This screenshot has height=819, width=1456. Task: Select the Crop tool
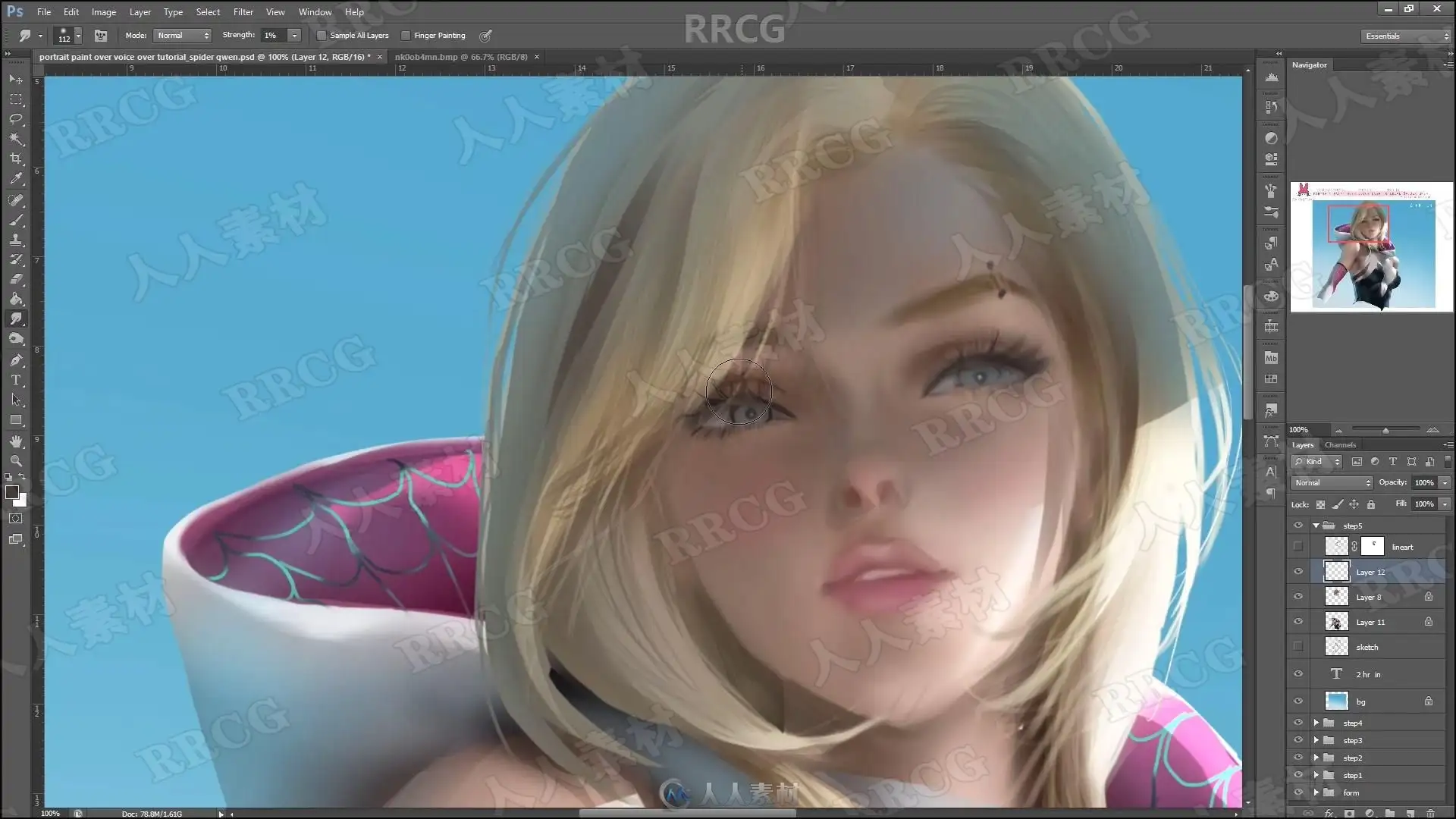(x=16, y=158)
